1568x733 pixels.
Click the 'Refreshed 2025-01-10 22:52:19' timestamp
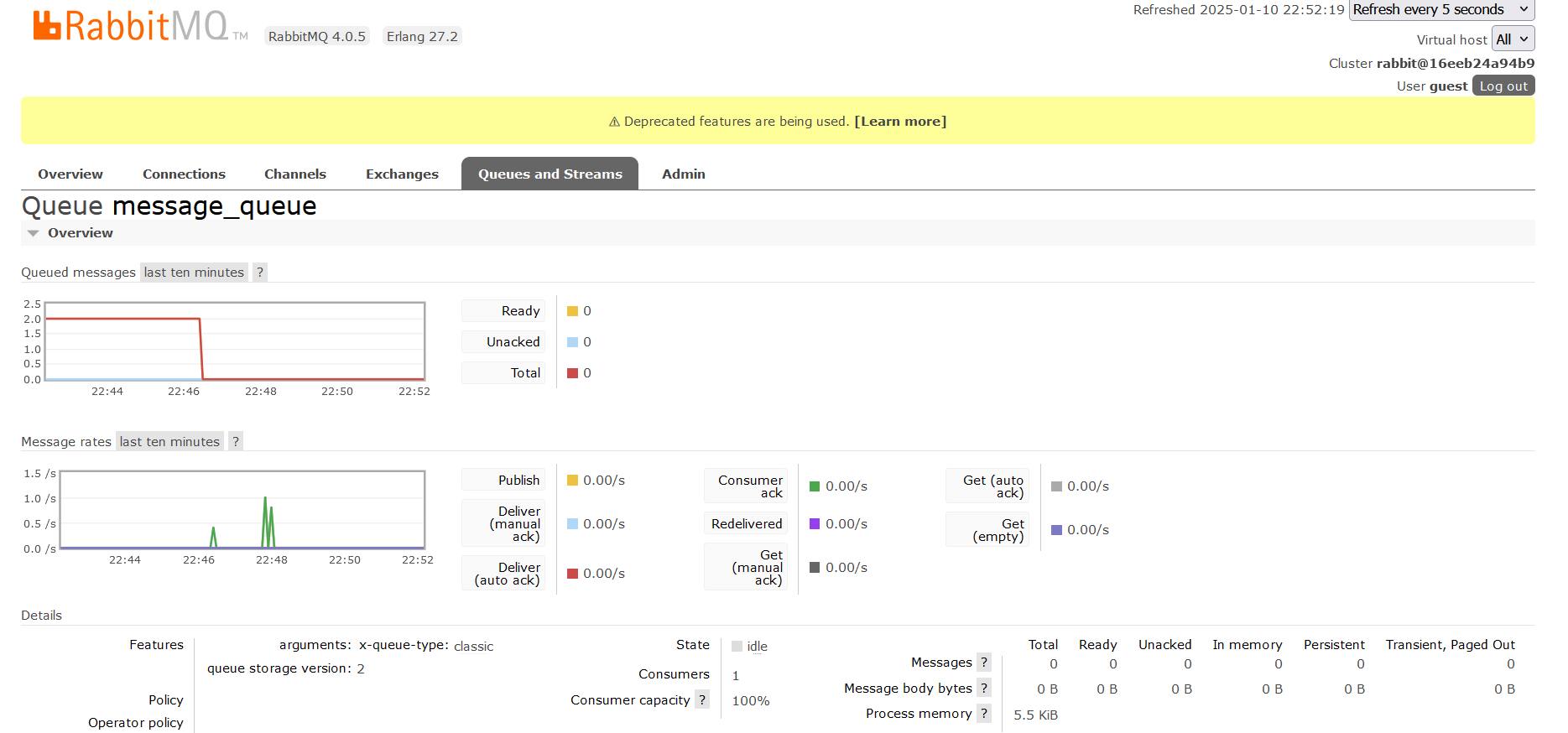1239,10
